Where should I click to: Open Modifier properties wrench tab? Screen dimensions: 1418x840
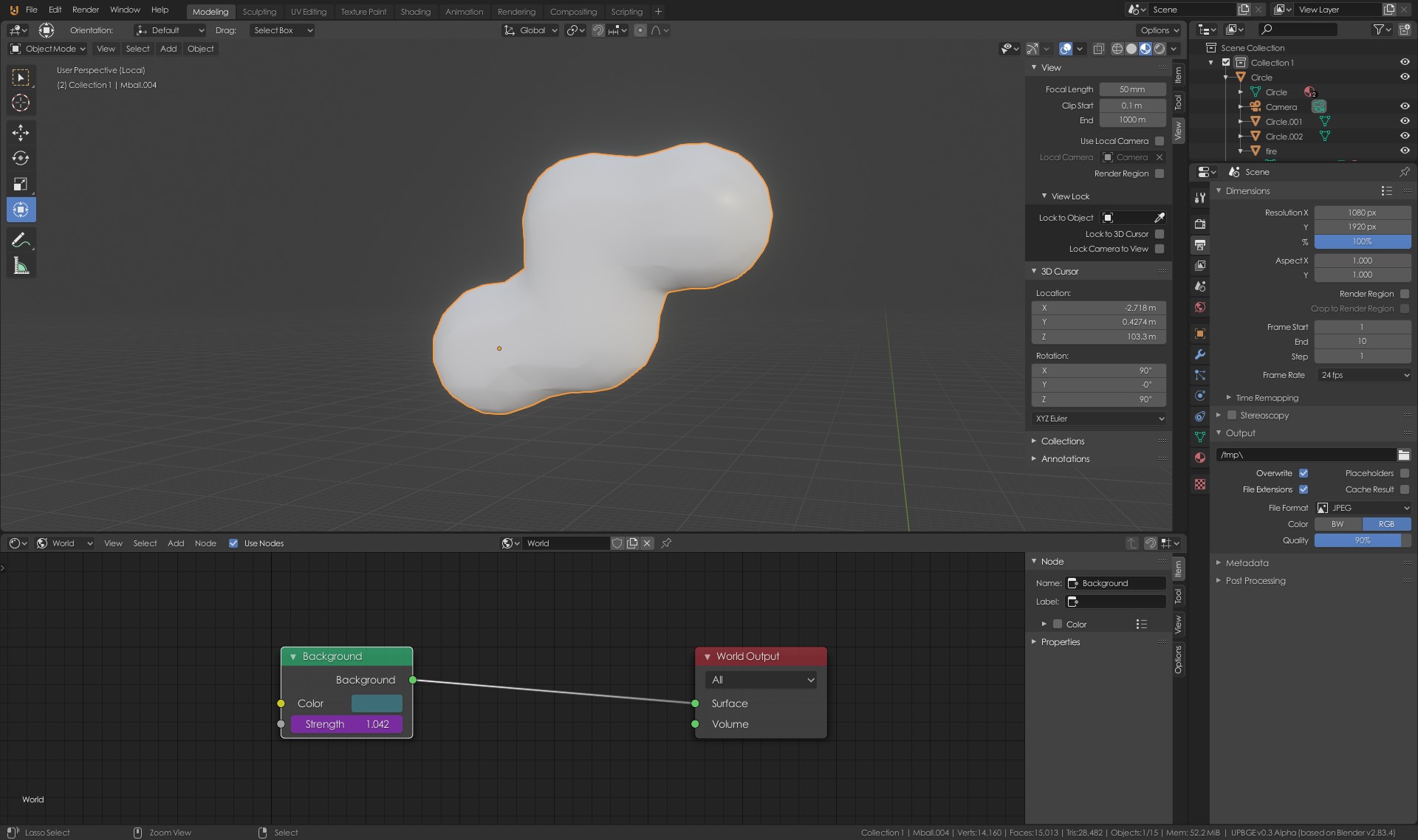click(1200, 354)
